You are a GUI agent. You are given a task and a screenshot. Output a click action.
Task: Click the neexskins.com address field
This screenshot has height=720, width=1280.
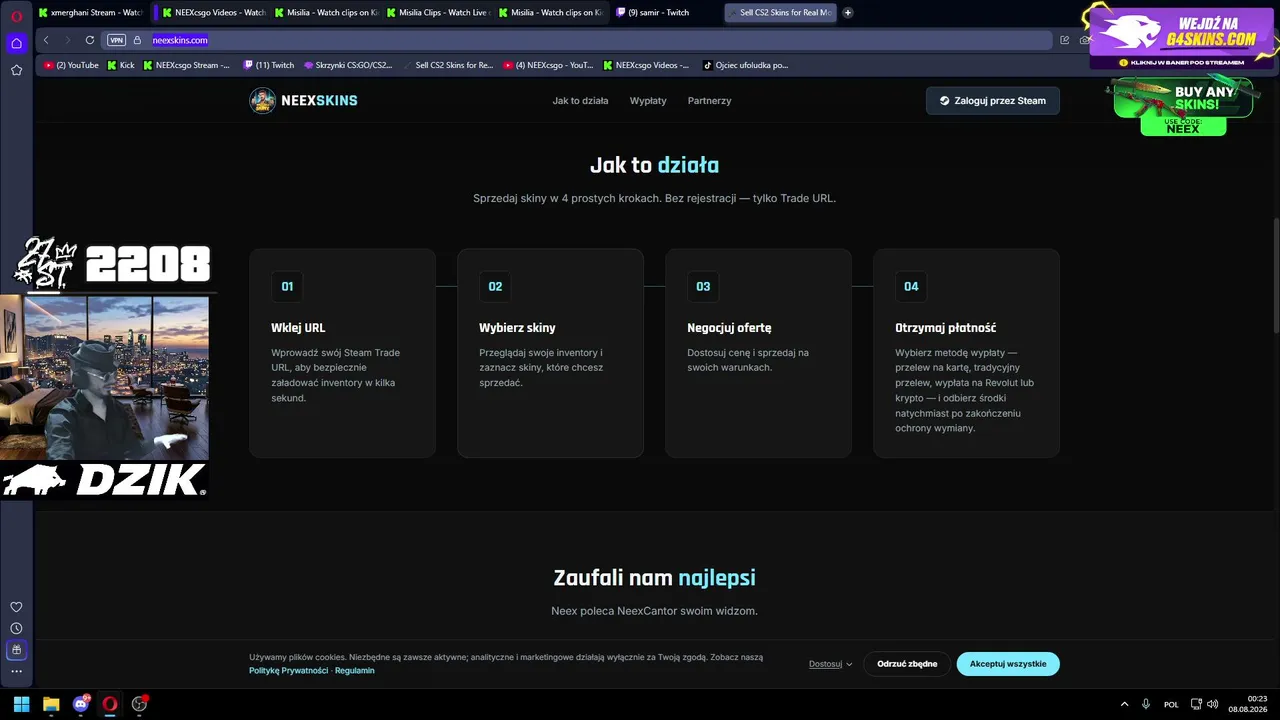pyautogui.click(x=600, y=40)
